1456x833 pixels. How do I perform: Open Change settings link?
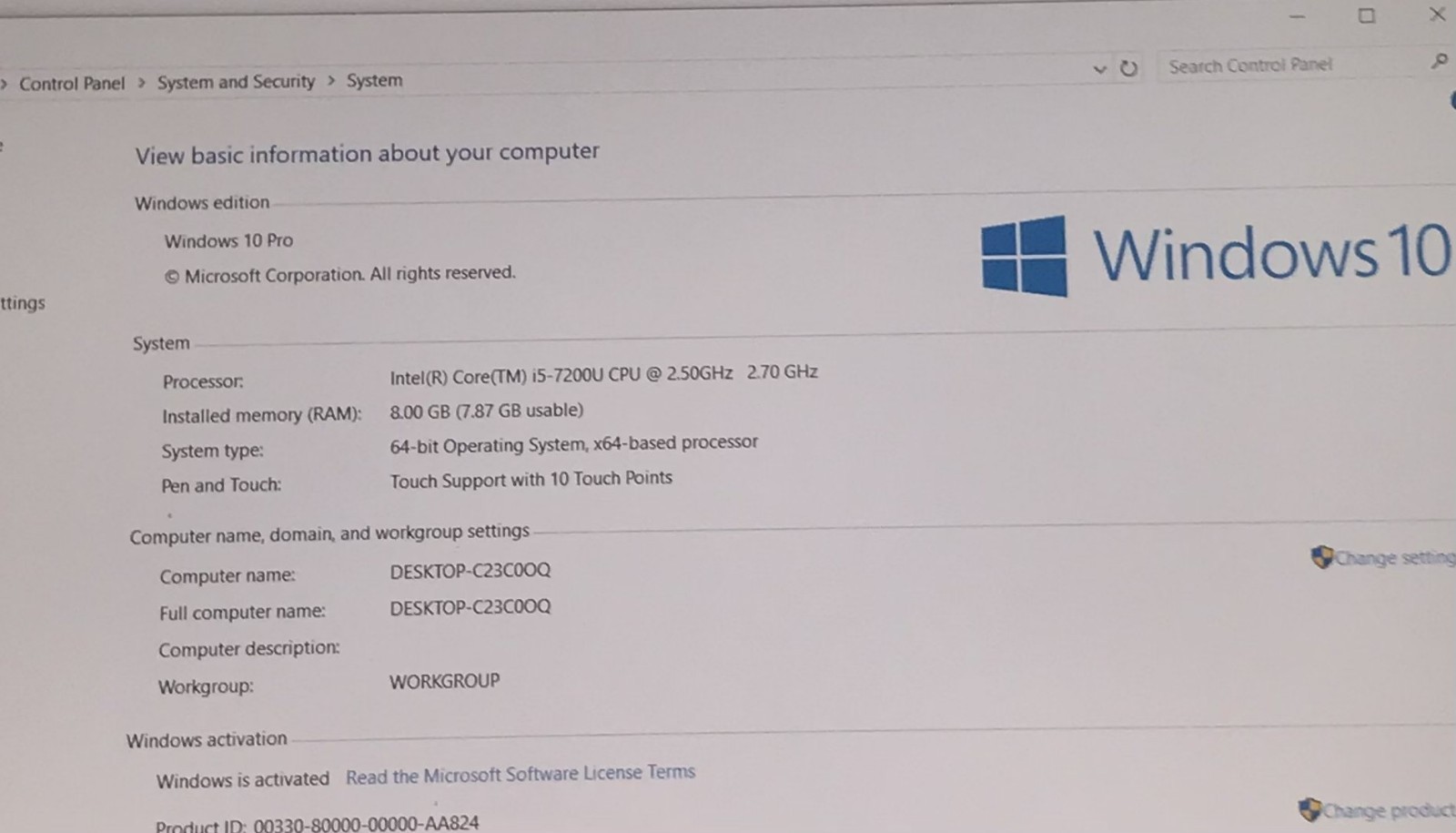coord(1395,557)
